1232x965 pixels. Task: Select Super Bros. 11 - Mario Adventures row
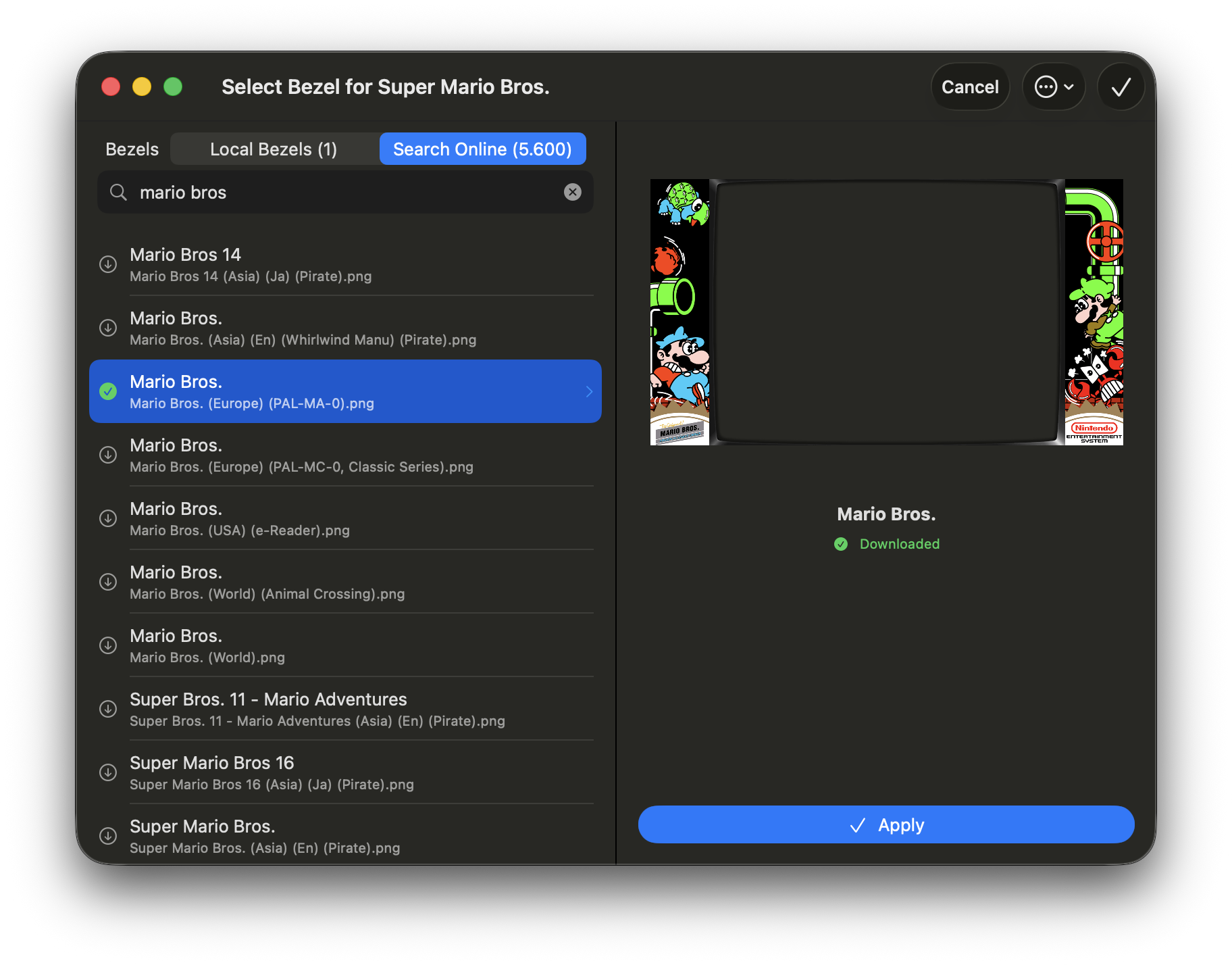(345, 709)
